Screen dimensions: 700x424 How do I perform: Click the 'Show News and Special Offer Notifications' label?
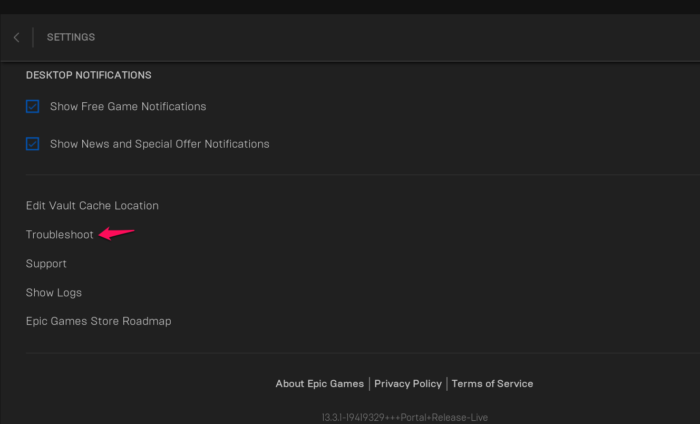(x=159, y=144)
